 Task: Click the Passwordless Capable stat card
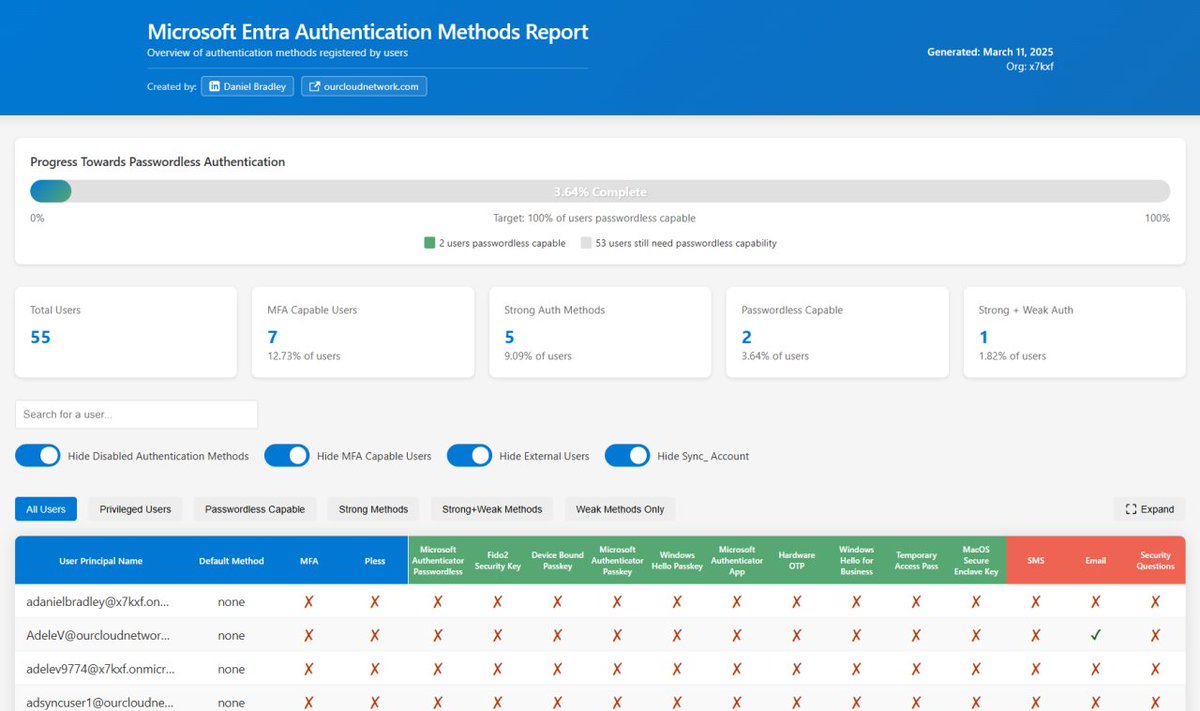click(x=837, y=332)
